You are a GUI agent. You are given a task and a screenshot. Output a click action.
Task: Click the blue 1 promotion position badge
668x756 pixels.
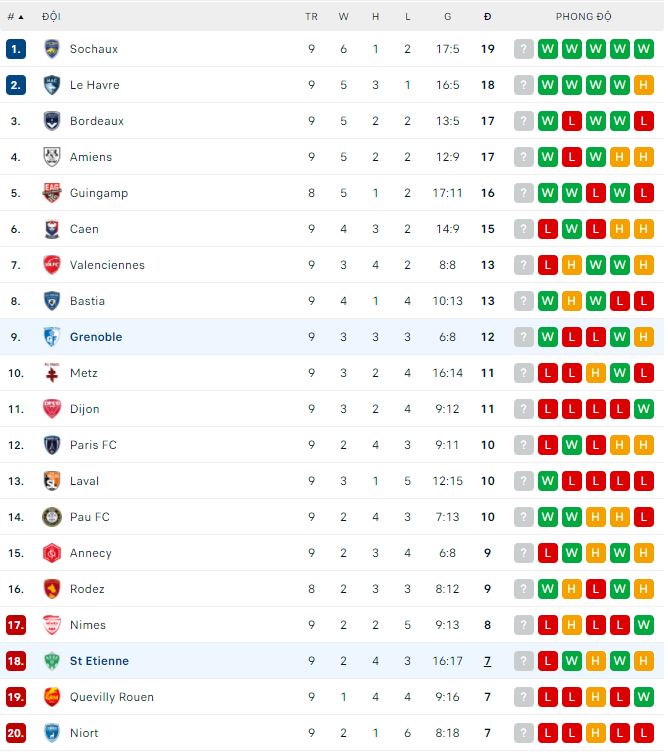click(x=15, y=49)
